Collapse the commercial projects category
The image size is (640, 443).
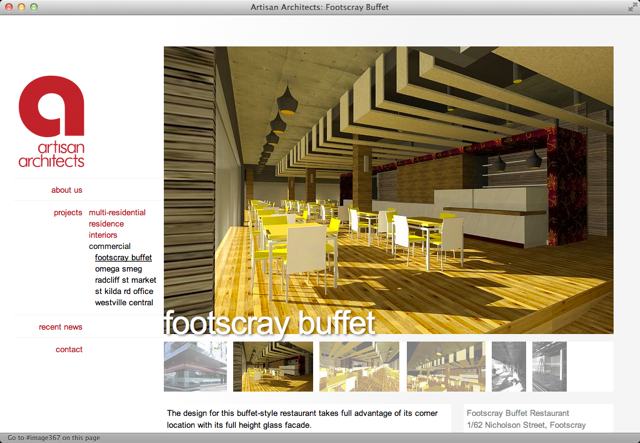[110, 246]
